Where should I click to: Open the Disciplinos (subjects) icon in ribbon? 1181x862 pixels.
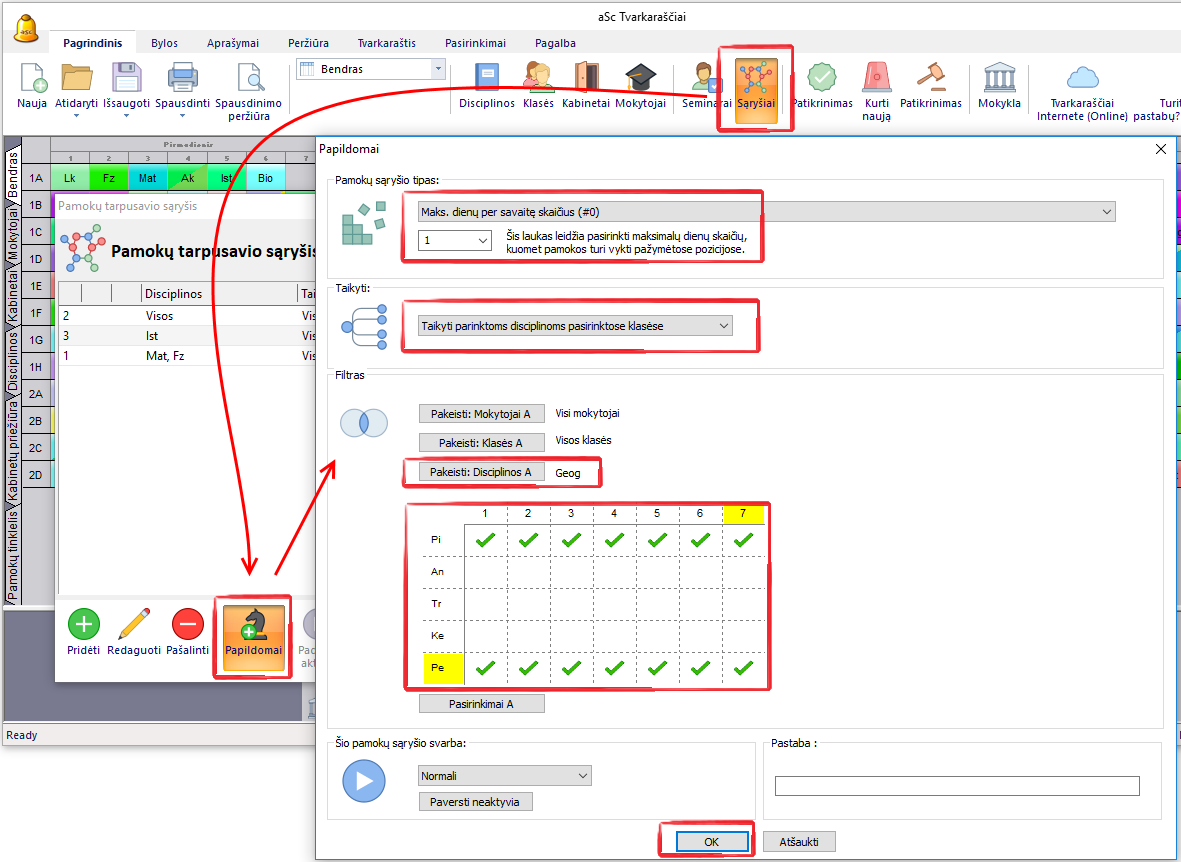[x=486, y=79]
